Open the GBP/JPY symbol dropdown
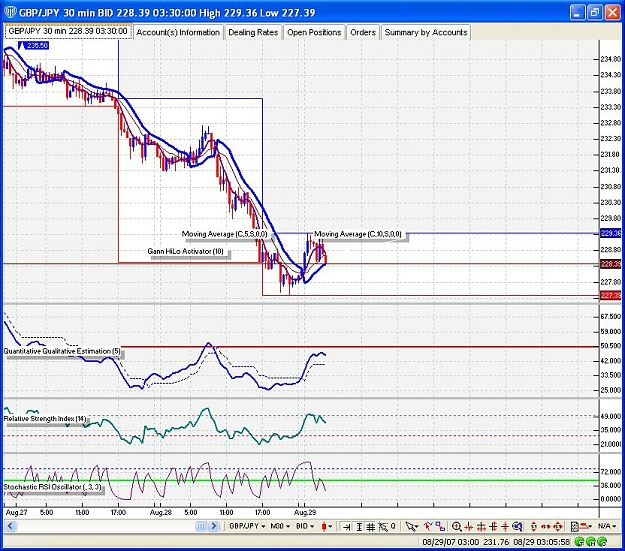This screenshot has width=625, height=551. pyautogui.click(x=248, y=526)
